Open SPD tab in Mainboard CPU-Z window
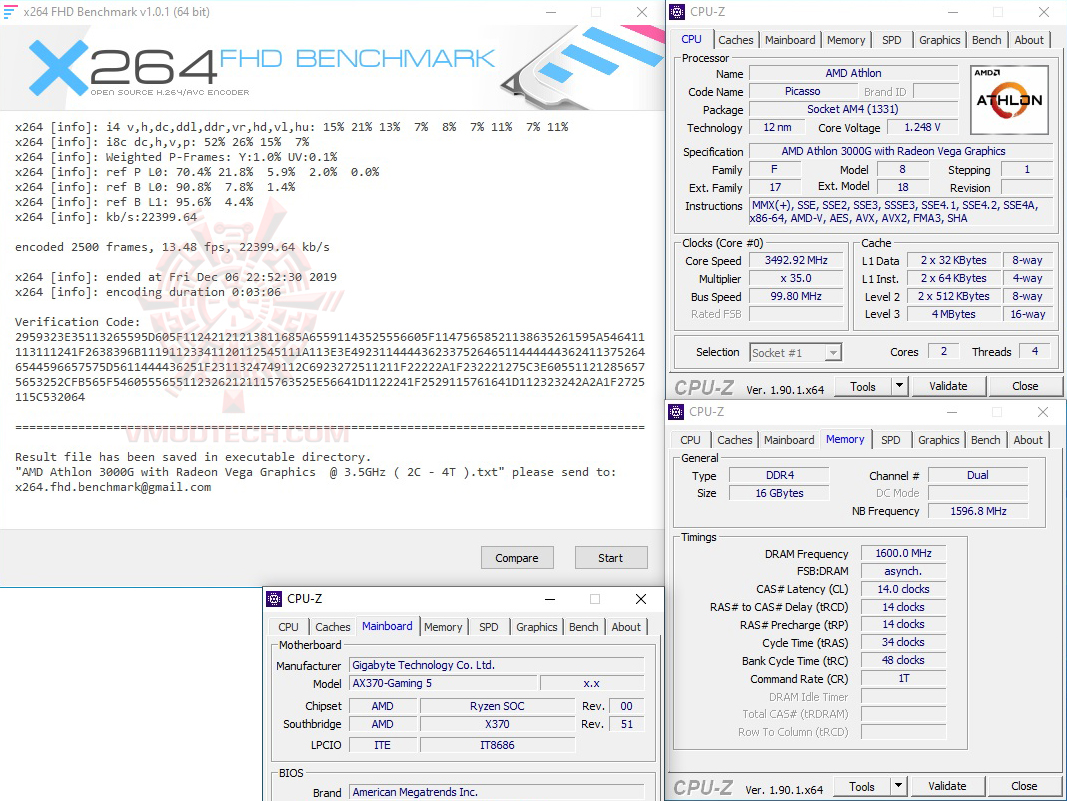 pos(489,627)
